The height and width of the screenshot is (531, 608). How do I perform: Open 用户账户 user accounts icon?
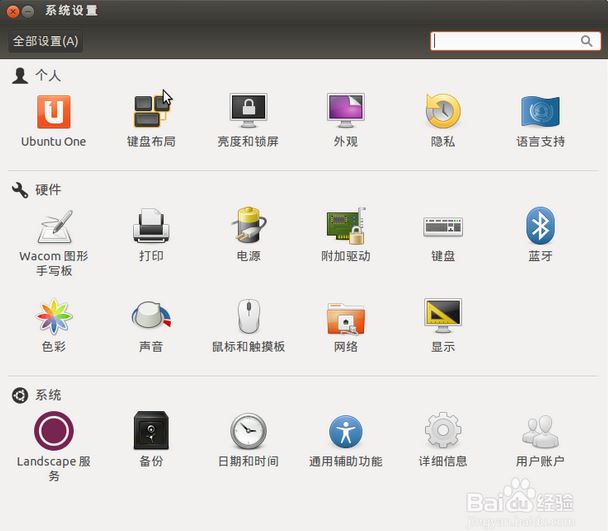[540, 431]
